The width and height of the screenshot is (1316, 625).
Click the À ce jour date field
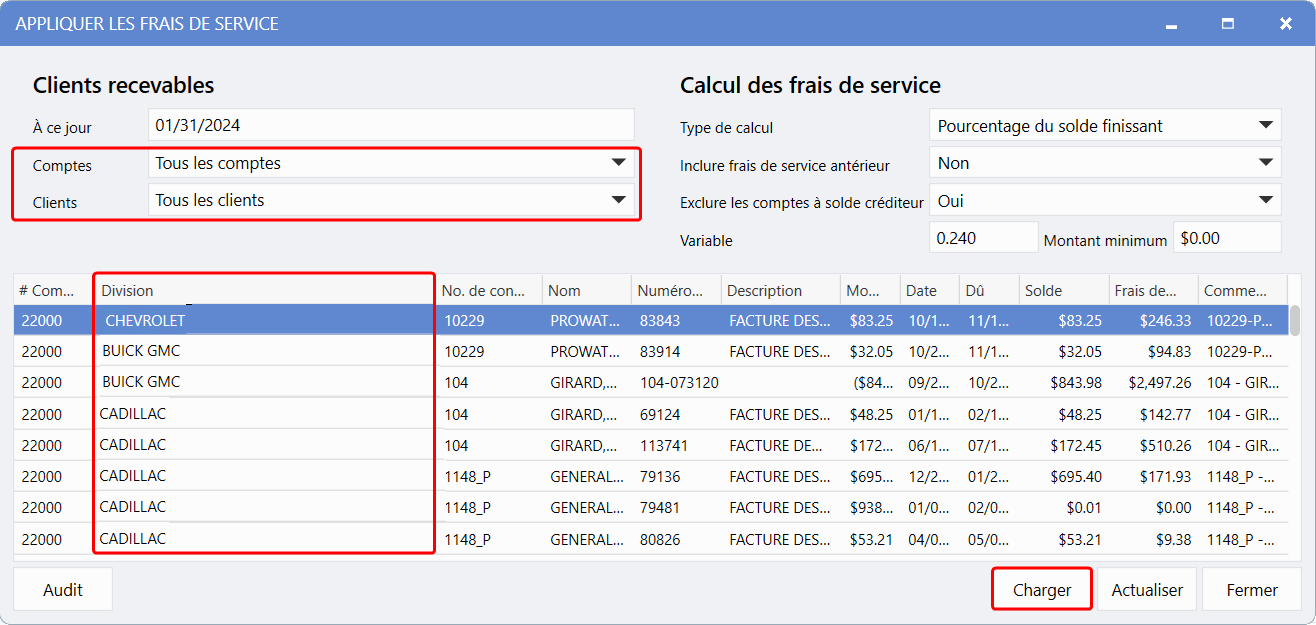pos(390,126)
